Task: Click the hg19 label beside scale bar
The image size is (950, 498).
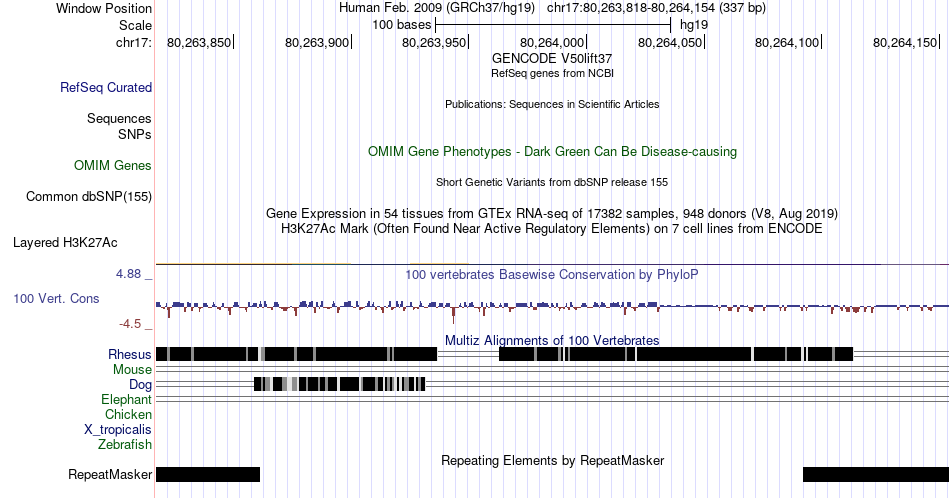Action: click(694, 25)
